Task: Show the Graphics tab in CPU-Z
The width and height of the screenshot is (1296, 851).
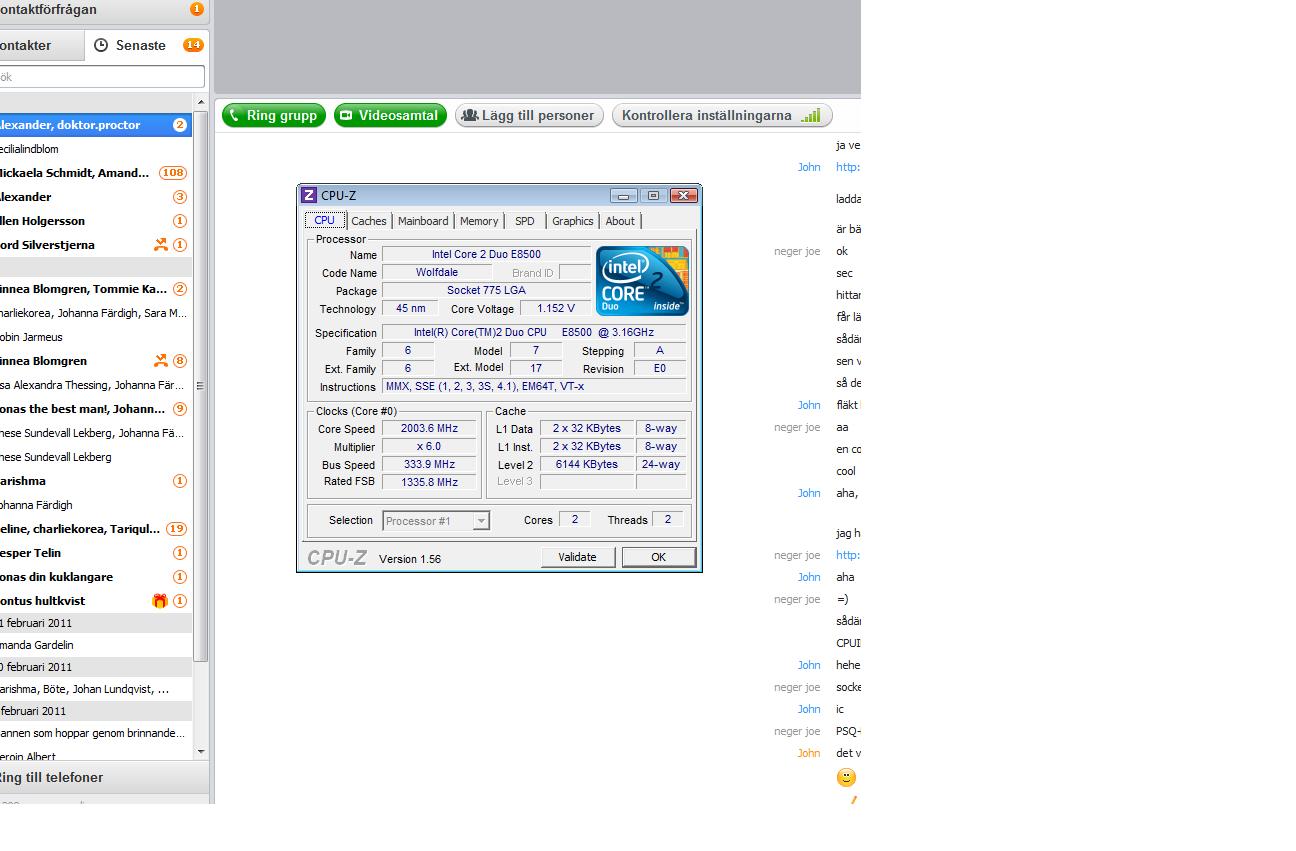Action: click(x=573, y=221)
